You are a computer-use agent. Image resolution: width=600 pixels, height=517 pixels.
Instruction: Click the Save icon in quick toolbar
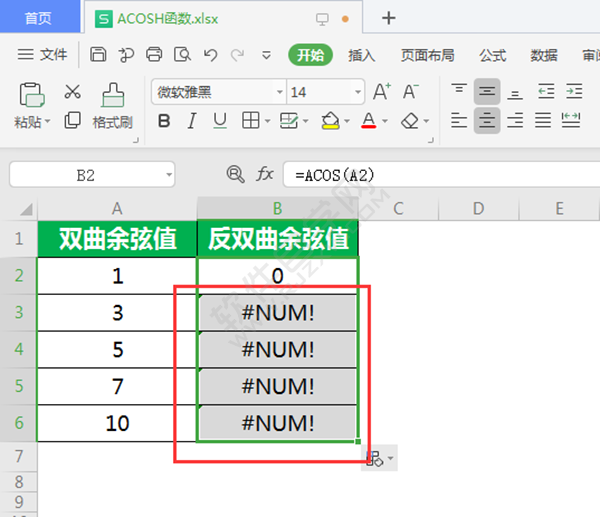point(98,55)
